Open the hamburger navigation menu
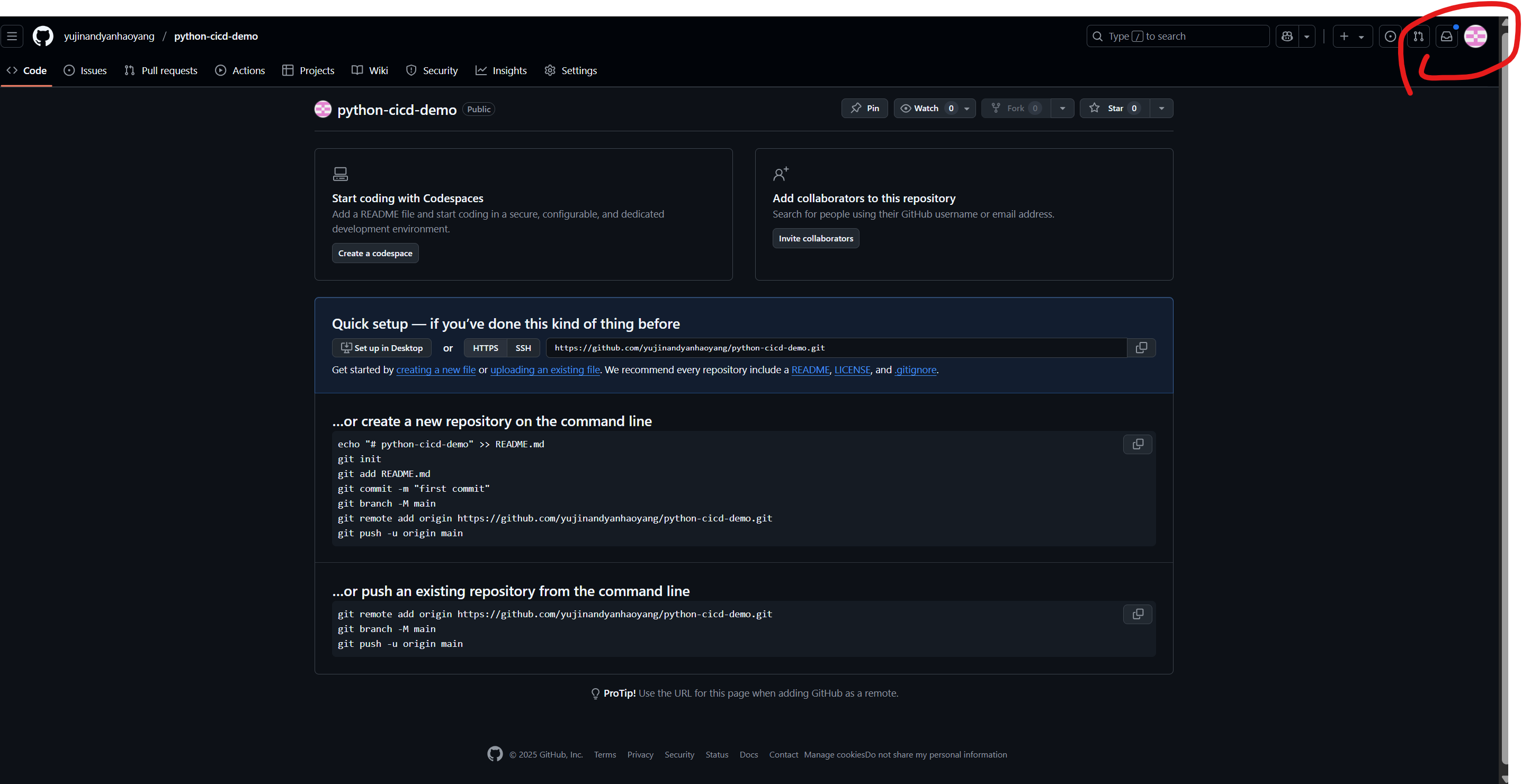Viewport: 1522px width, 784px height. pyautogui.click(x=12, y=36)
